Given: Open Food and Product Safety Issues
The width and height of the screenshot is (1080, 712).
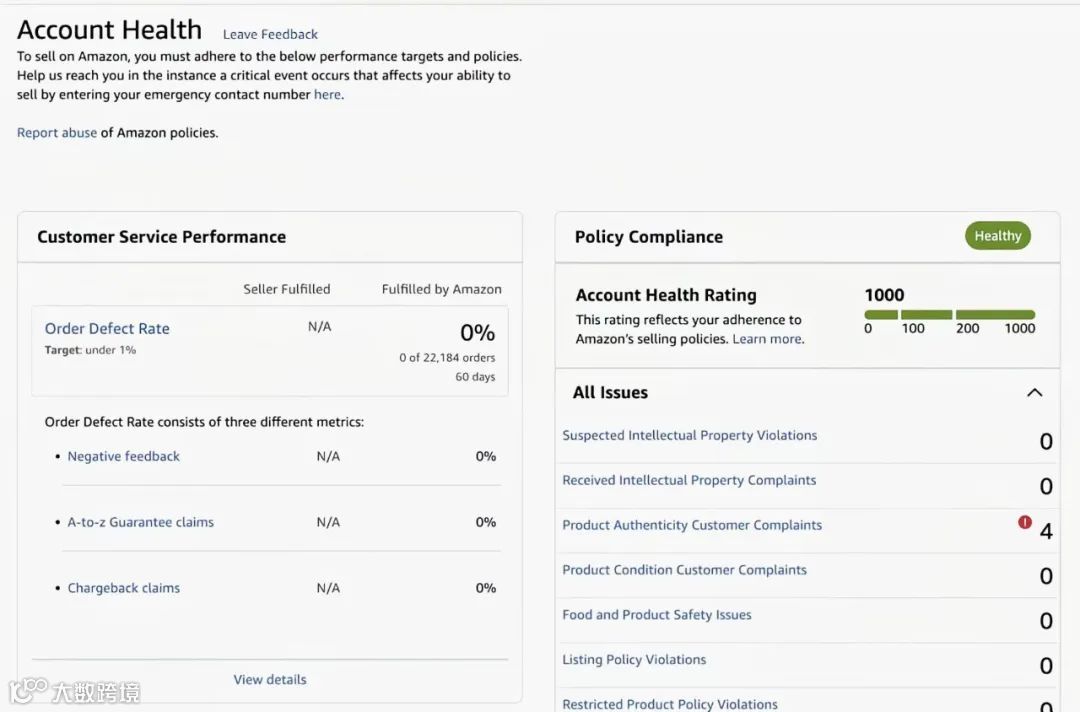Looking at the screenshot, I should [657, 615].
